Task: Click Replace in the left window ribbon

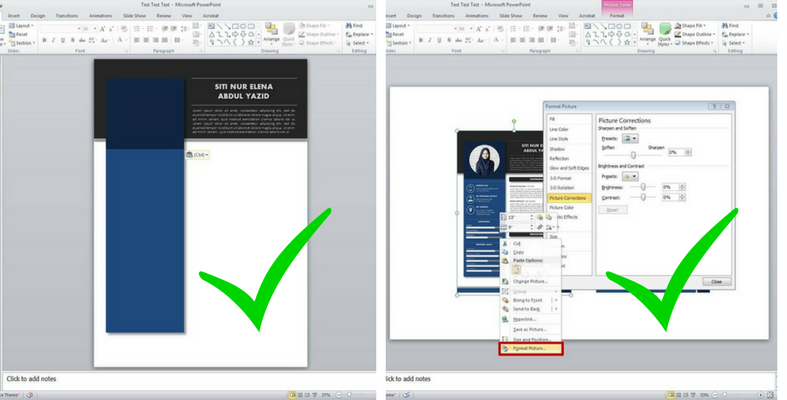Action: click(358, 34)
